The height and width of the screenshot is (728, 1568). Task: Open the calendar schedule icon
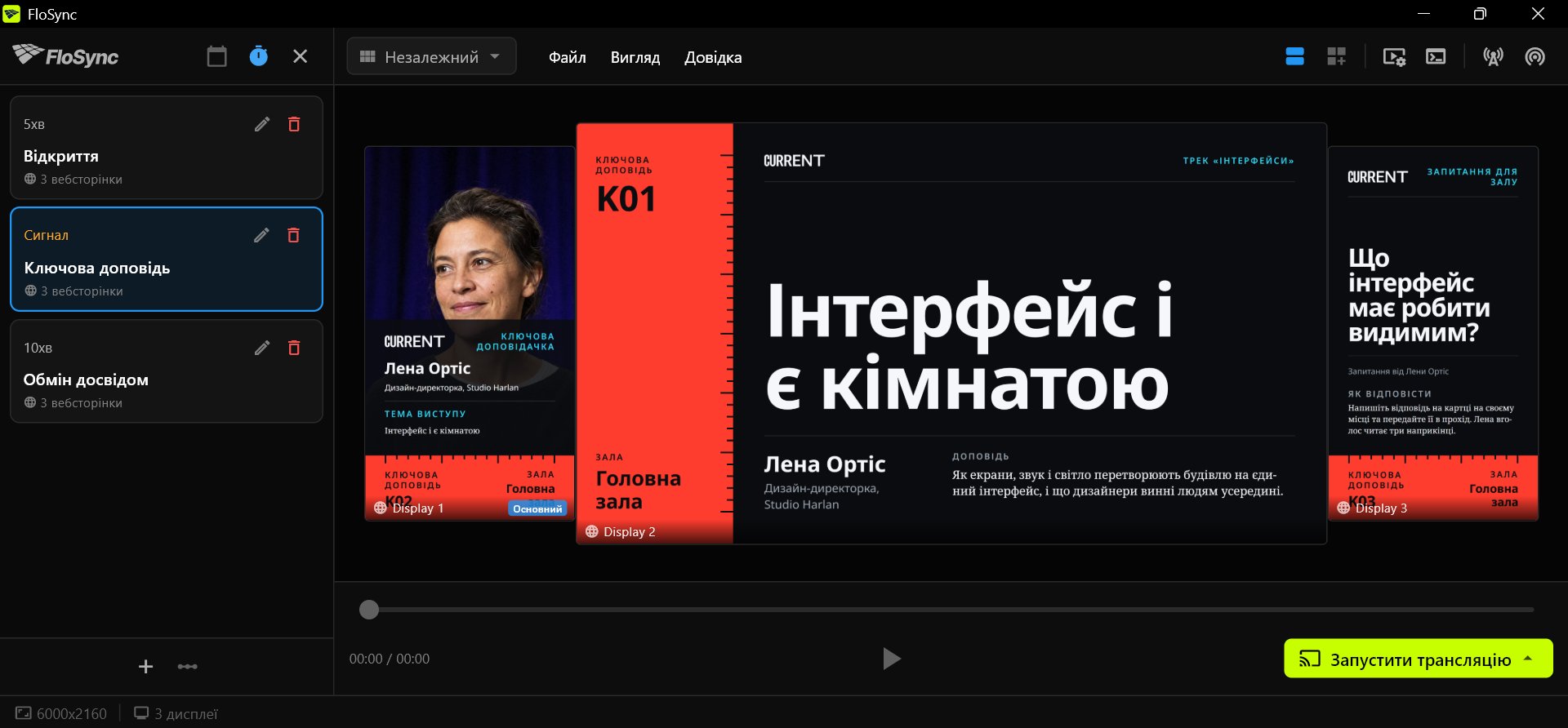tap(216, 56)
